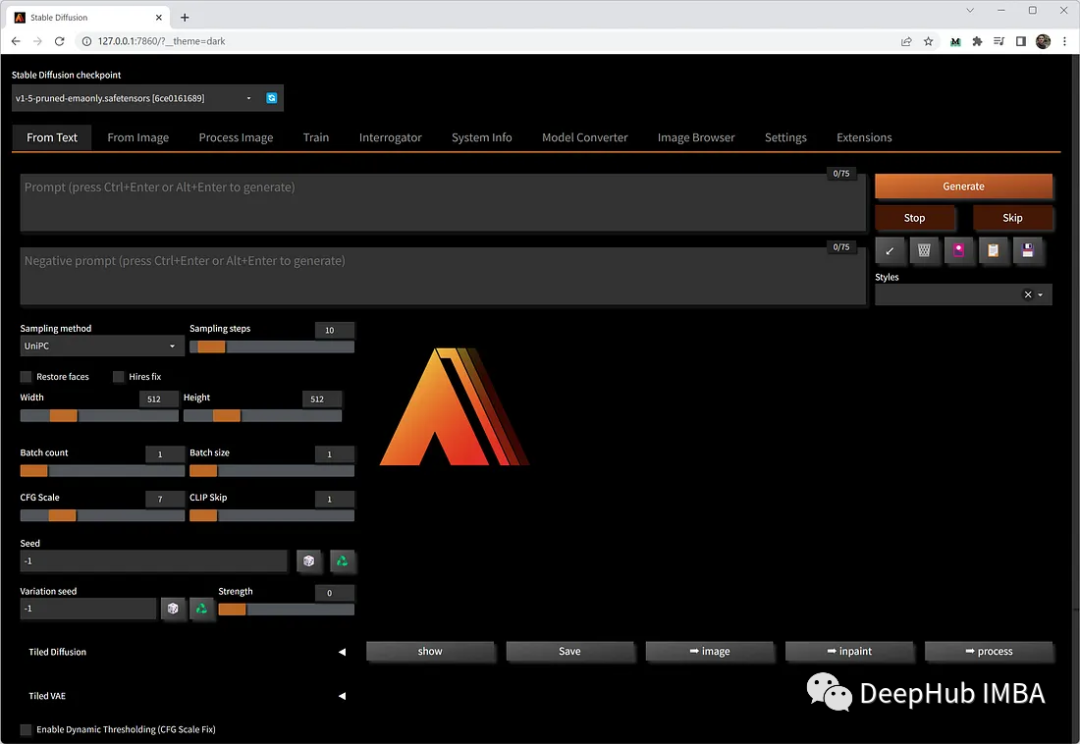Reload the browser page
The image size is (1080, 744).
(59, 41)
